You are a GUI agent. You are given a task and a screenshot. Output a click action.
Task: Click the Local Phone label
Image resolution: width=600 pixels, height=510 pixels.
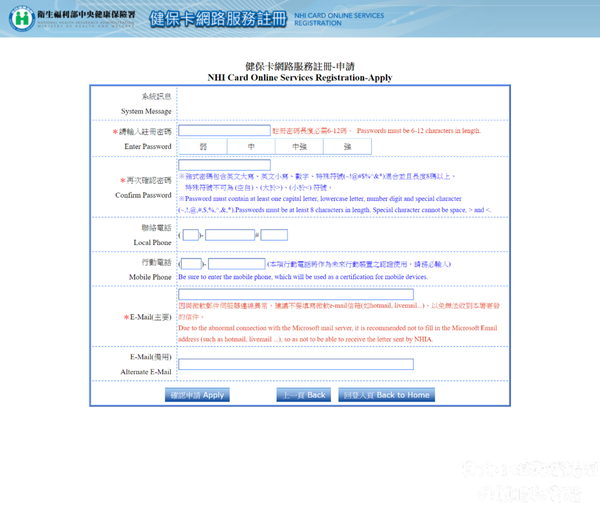click(152, 243)
